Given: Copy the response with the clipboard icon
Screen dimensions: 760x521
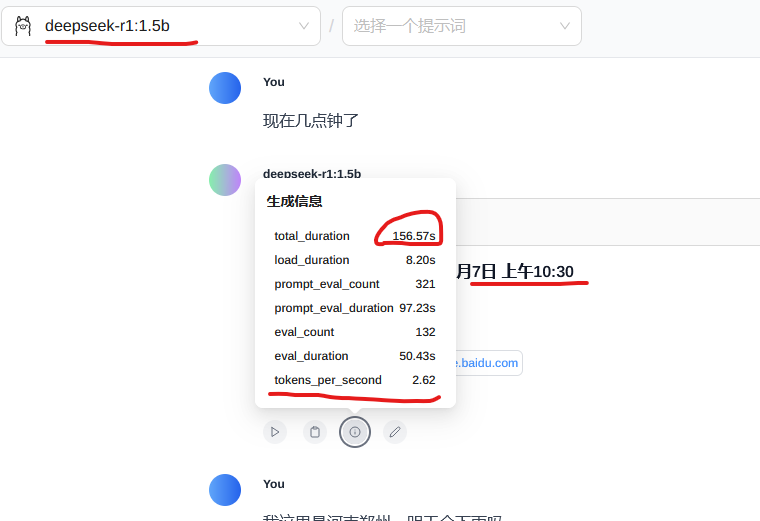Looking at the screenshot, I should click(x=315, y=432).
